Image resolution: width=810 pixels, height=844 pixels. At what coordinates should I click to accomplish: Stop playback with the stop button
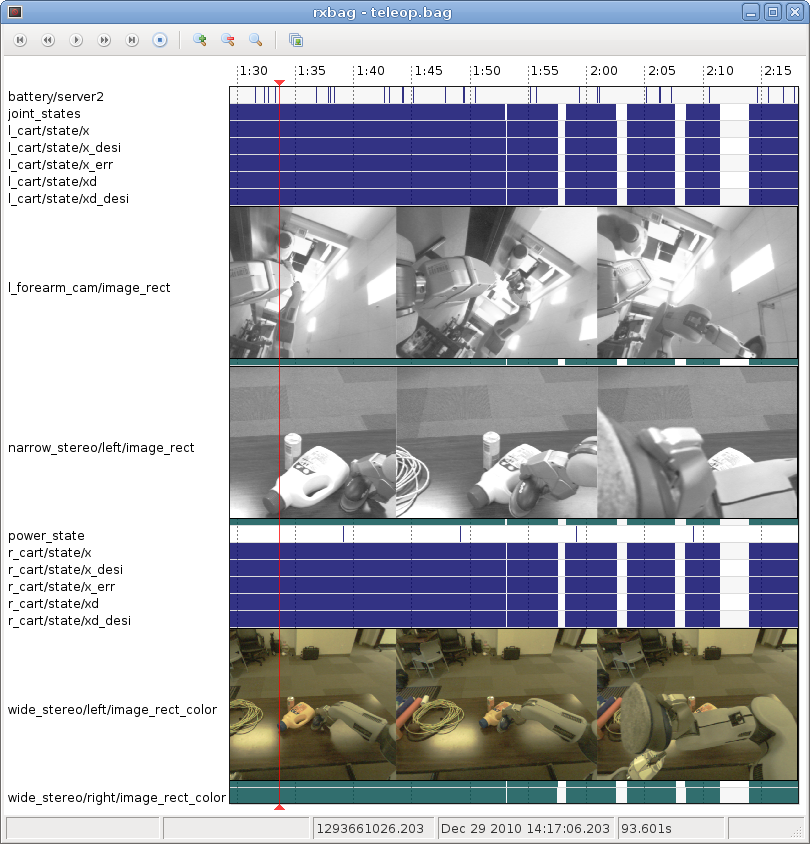pyautogui.click(x=160, y=40)
